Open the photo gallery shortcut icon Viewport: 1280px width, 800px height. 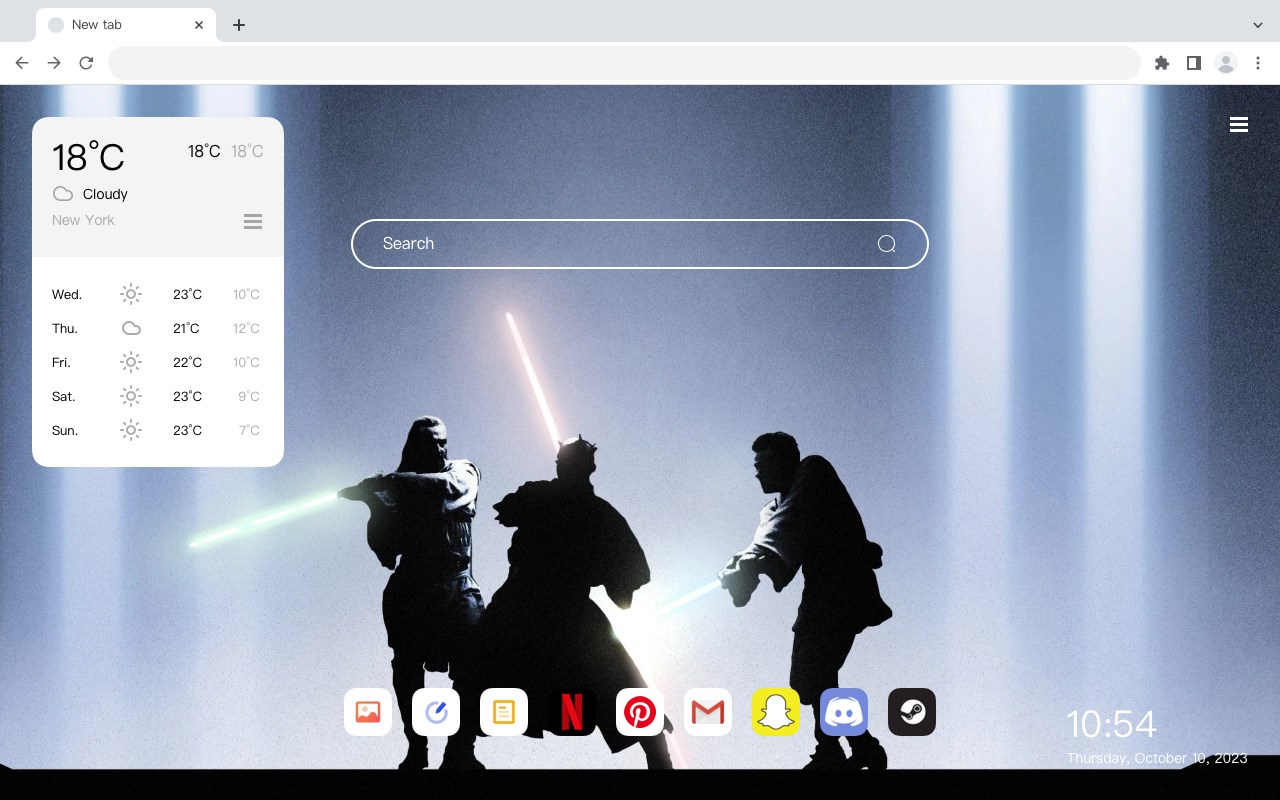click(368, 712)
